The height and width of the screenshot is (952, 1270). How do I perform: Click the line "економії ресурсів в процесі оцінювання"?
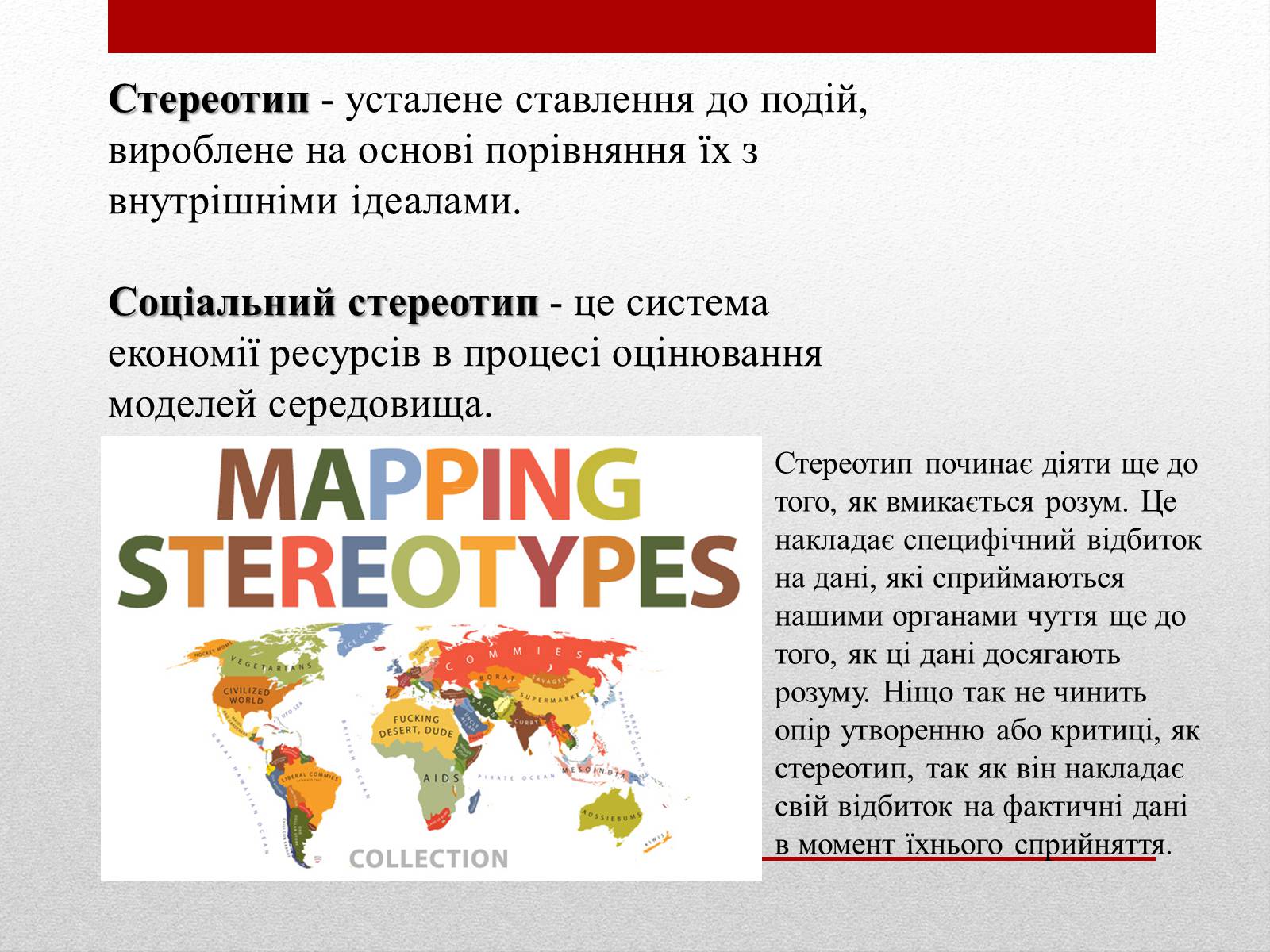(x=465, y=354)
